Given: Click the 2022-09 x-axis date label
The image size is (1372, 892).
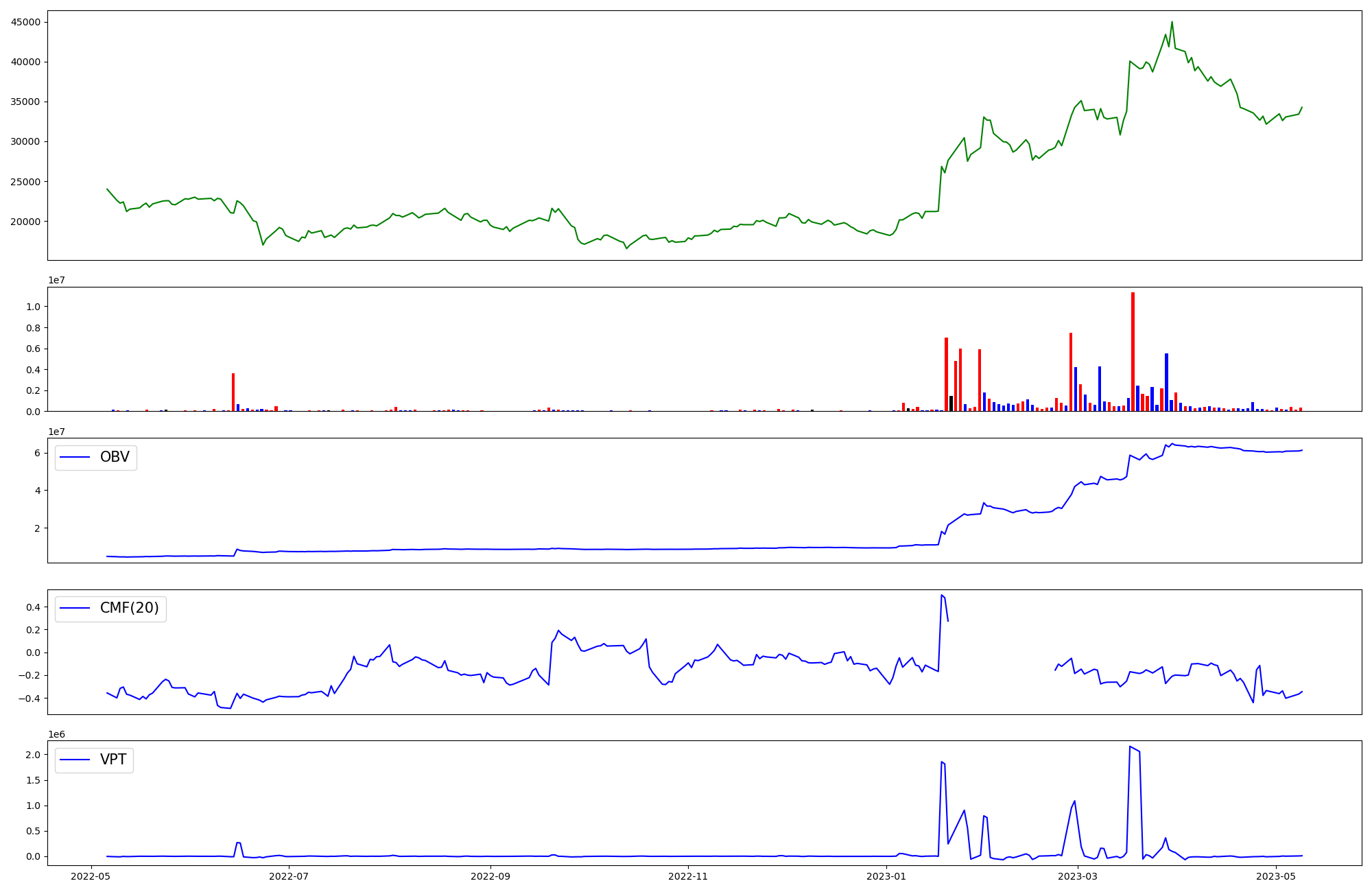Looking at the screenshot, I should click(x=490, y=876).
